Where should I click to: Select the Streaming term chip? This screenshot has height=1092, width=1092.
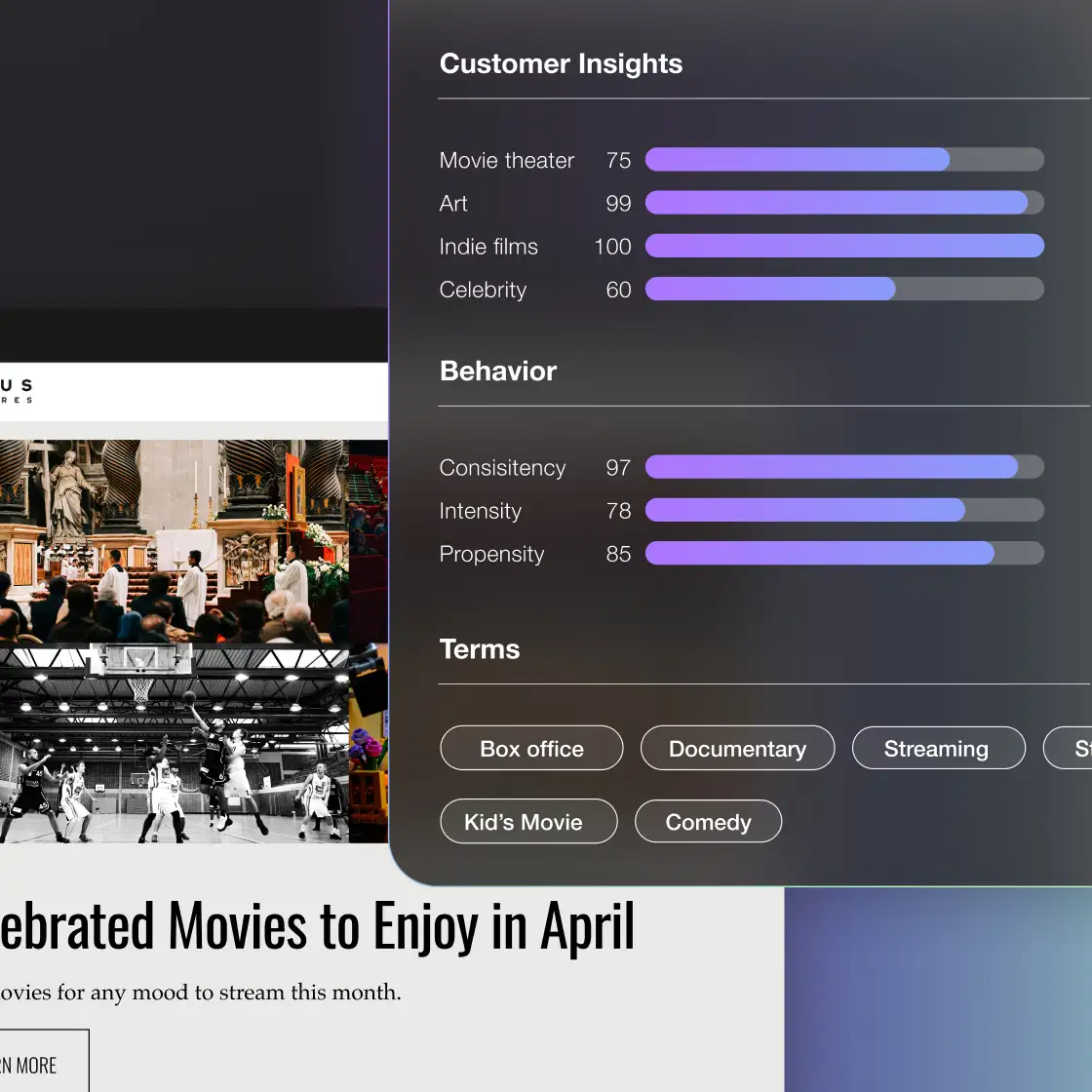click(x=938, y=748)
